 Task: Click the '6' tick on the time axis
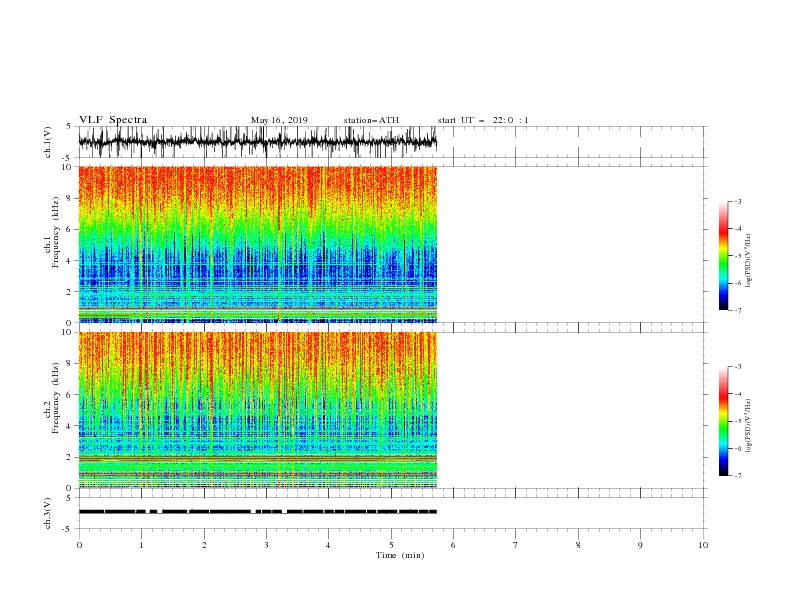(x=453, y=545)
